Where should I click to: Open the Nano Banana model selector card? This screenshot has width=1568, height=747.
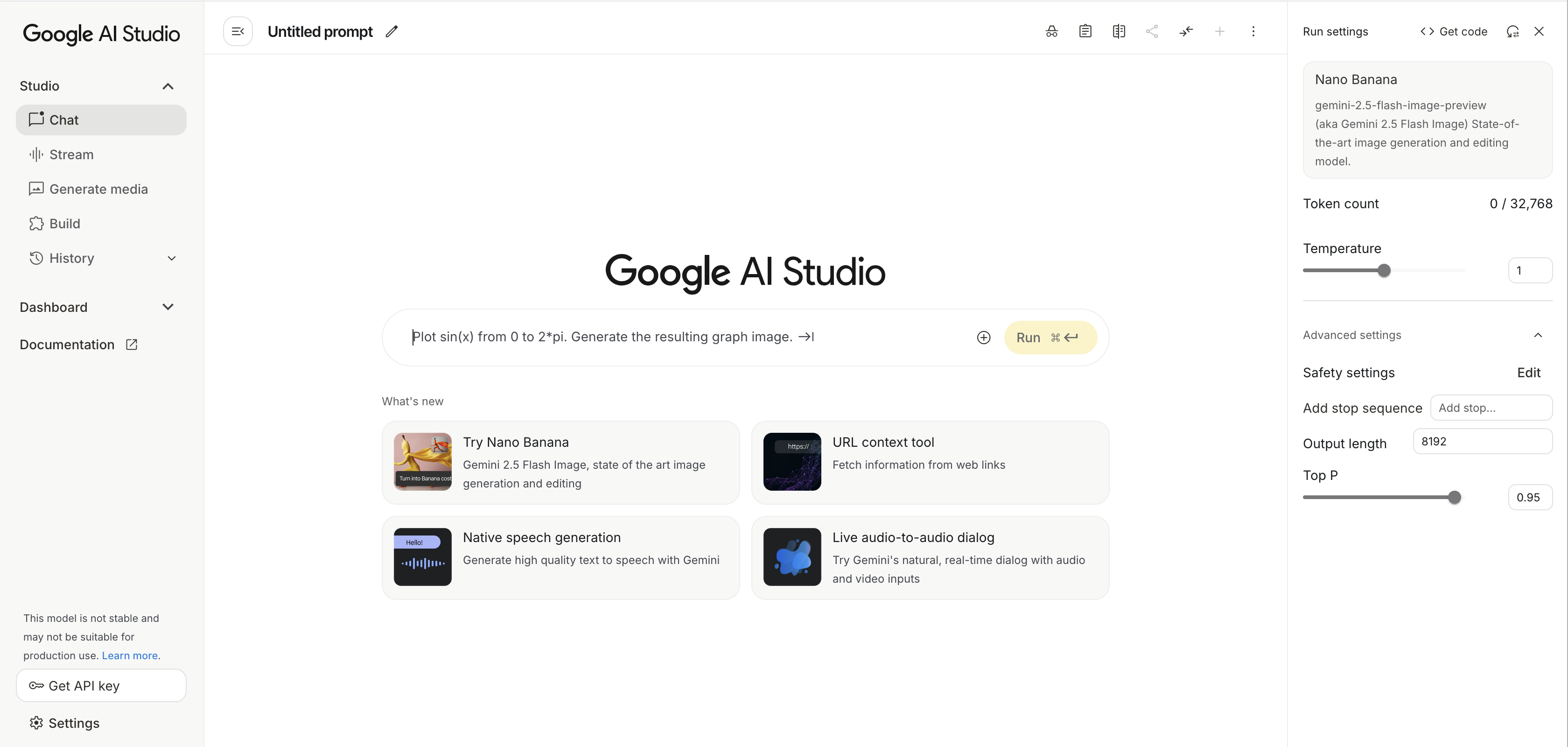[x=1428, y=120]
